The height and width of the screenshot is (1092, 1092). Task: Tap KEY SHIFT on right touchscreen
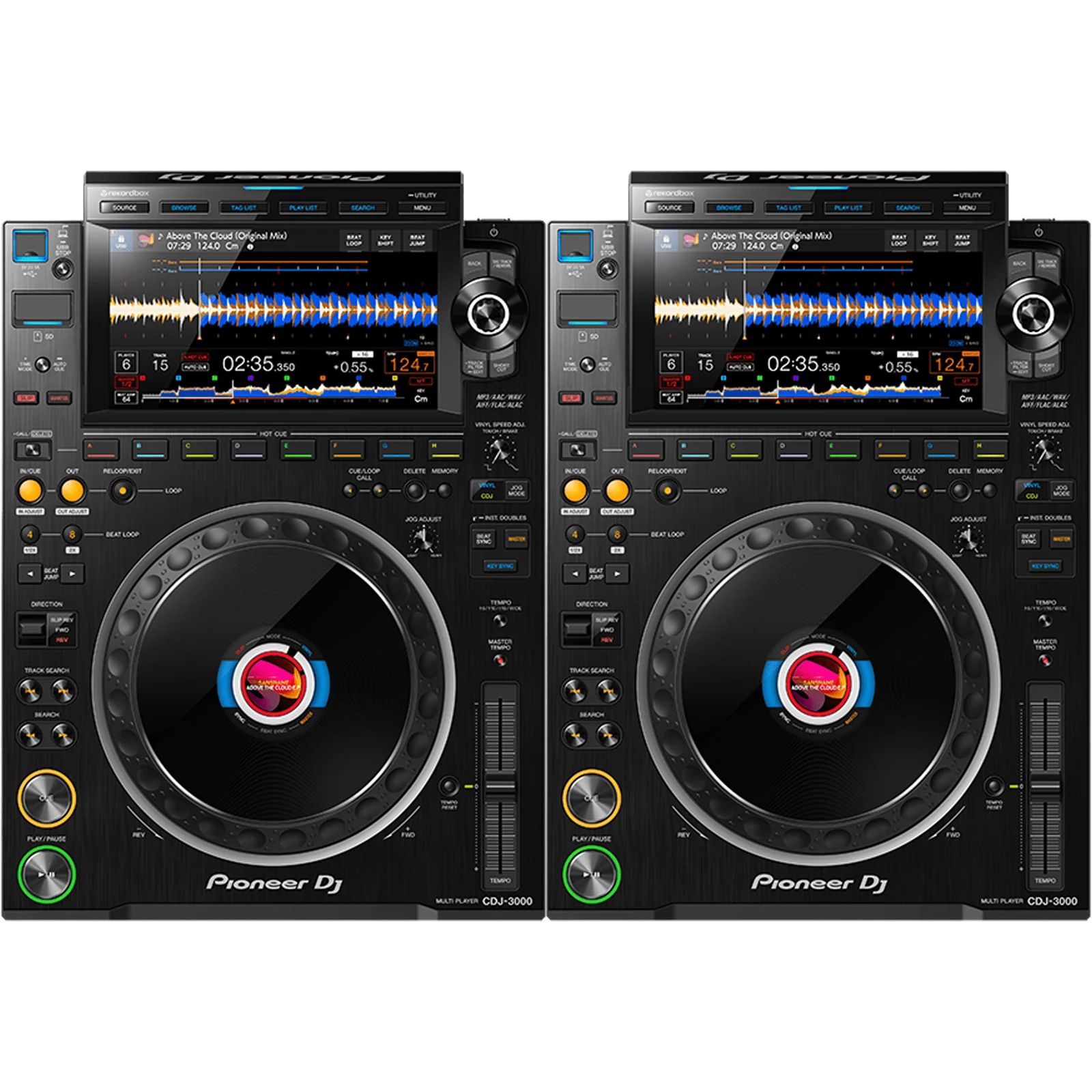(x=931, y=240)
